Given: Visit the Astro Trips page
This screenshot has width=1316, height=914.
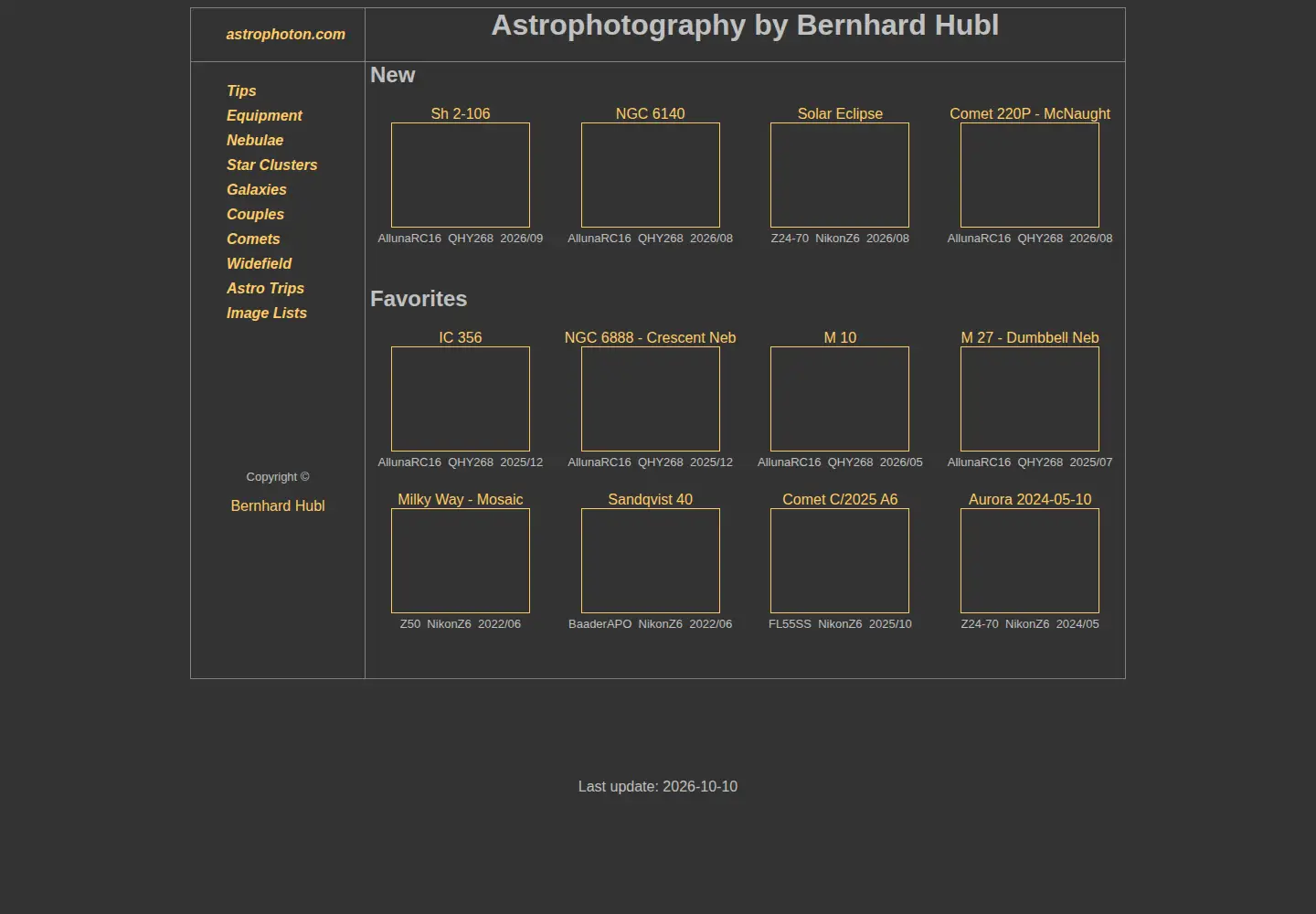Looking at the screenshot, I should click(x=265, y=288).
